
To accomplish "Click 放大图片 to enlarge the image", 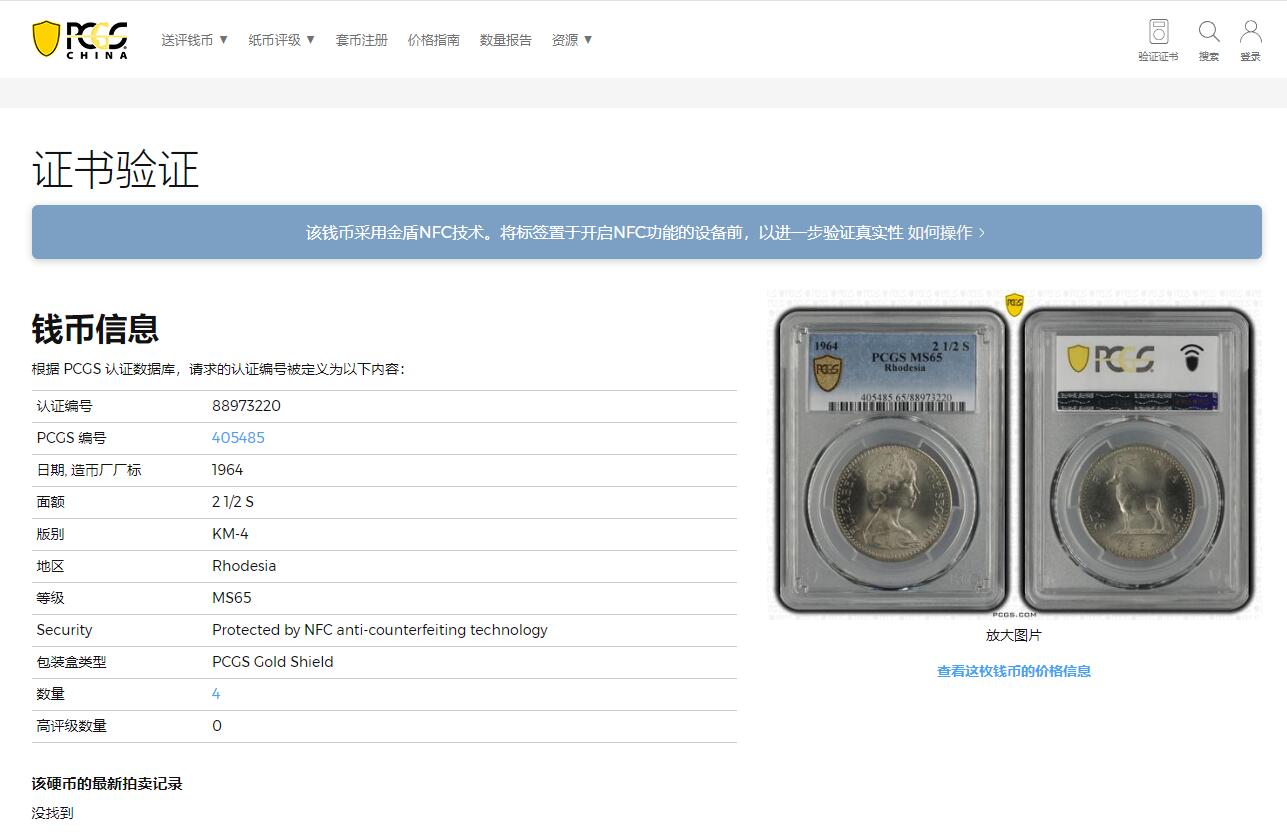I will (x=1013, y=635).
